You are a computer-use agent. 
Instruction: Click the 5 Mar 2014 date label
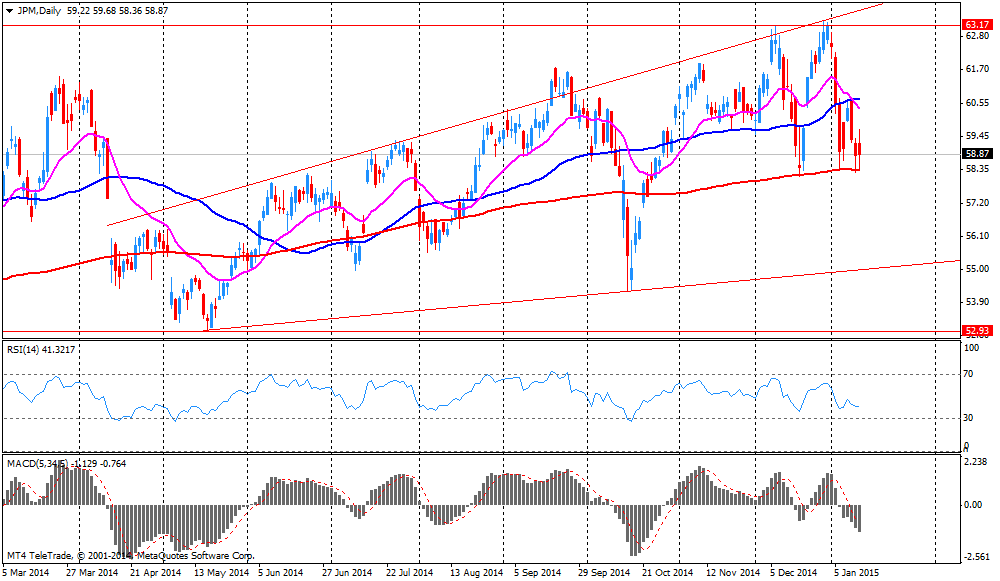[26, 573]
